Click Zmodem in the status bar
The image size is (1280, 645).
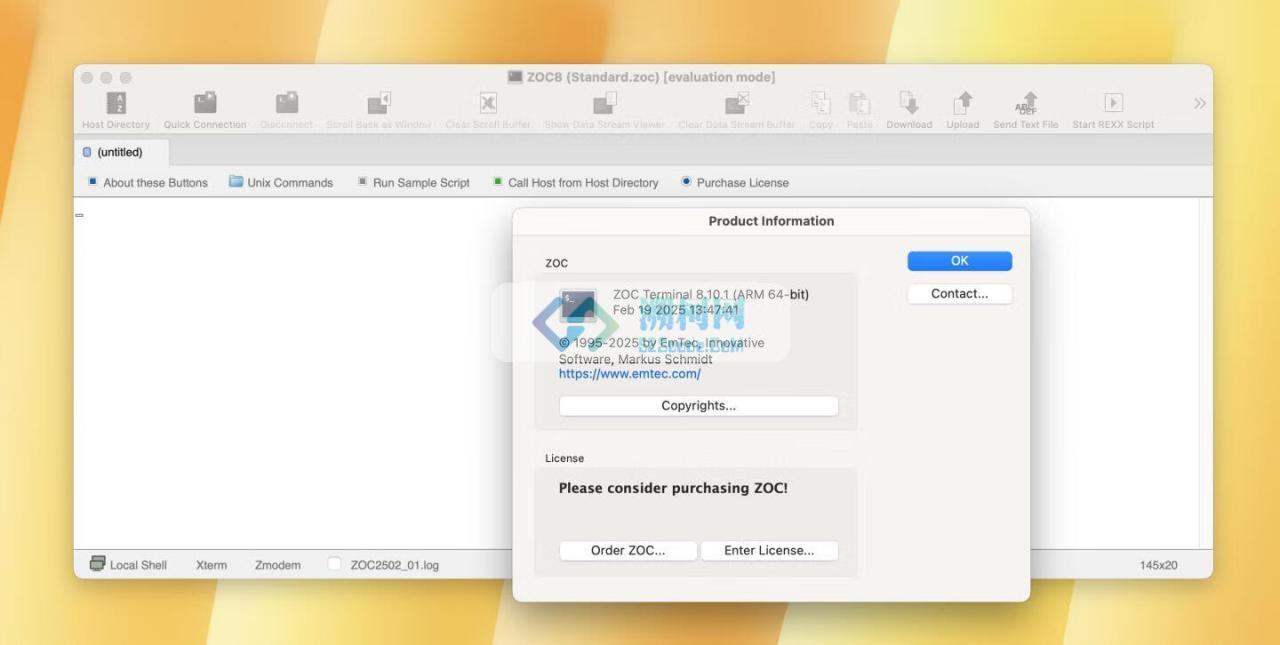(x=278, y=565)
